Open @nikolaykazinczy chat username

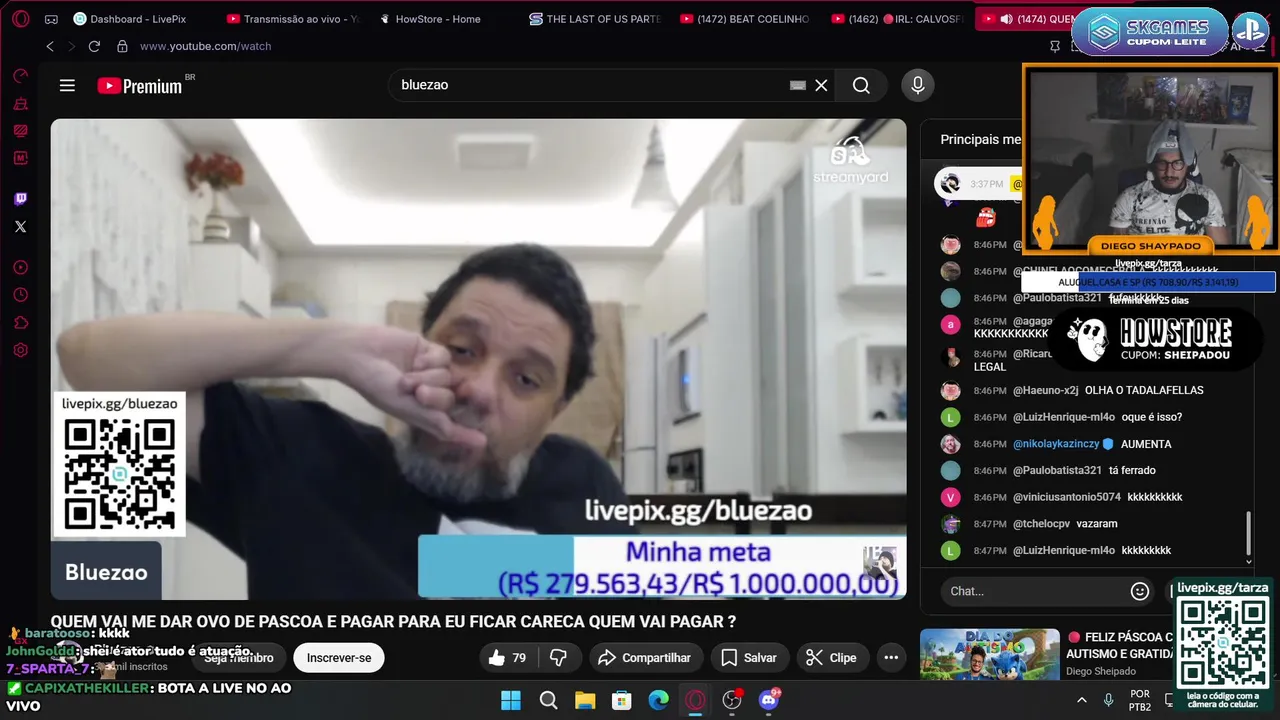coord(1055,444)
